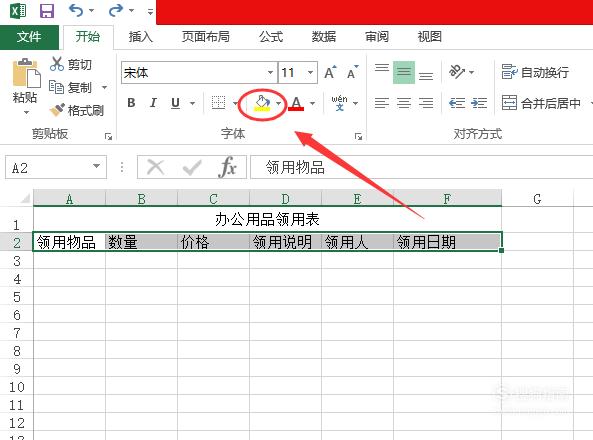The height and width of the screenshot is (440, 593).
Task: Switch to the 公式 tab
Action: tap(271, 37)
